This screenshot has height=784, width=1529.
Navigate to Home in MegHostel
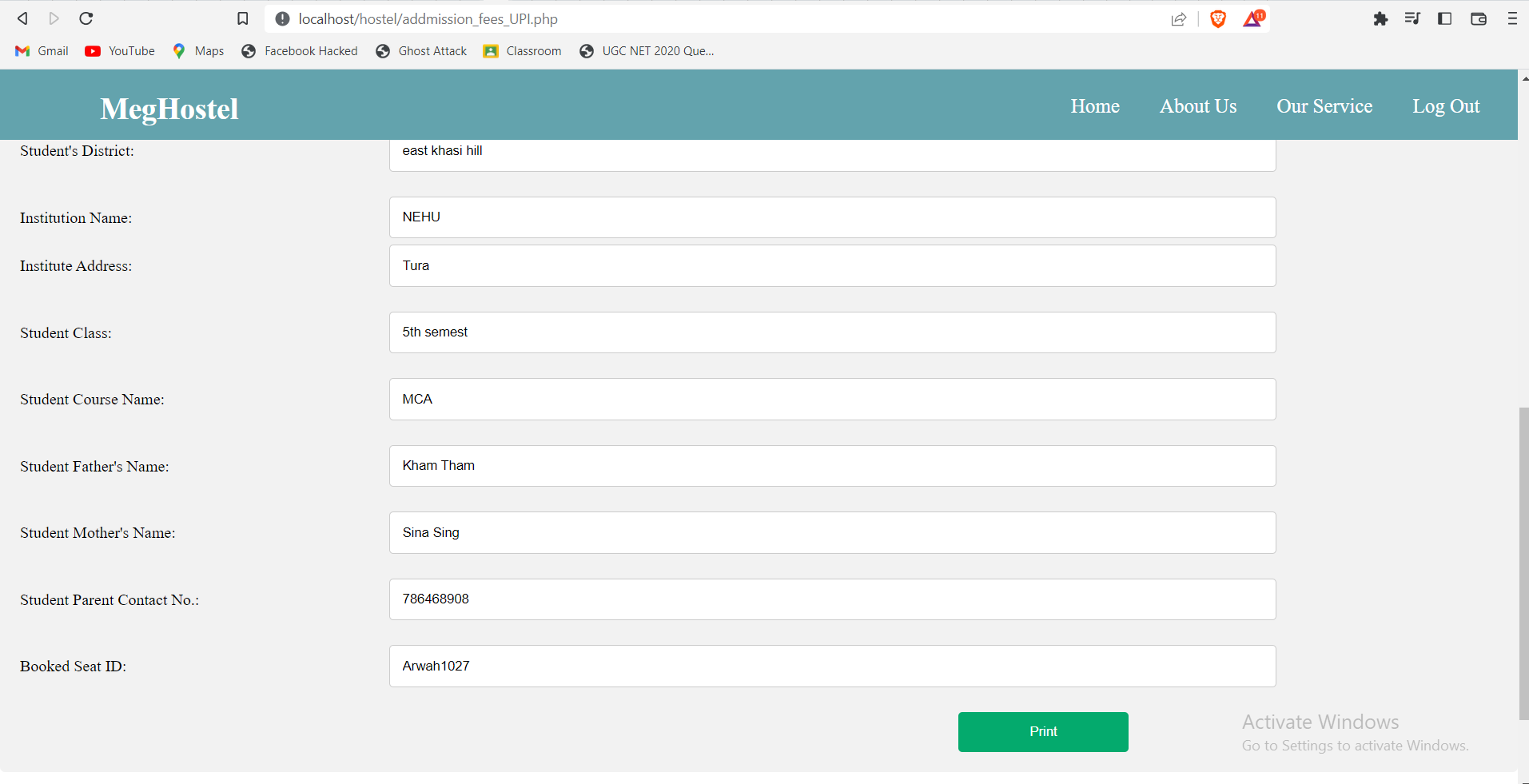(x=1094, y=105)
